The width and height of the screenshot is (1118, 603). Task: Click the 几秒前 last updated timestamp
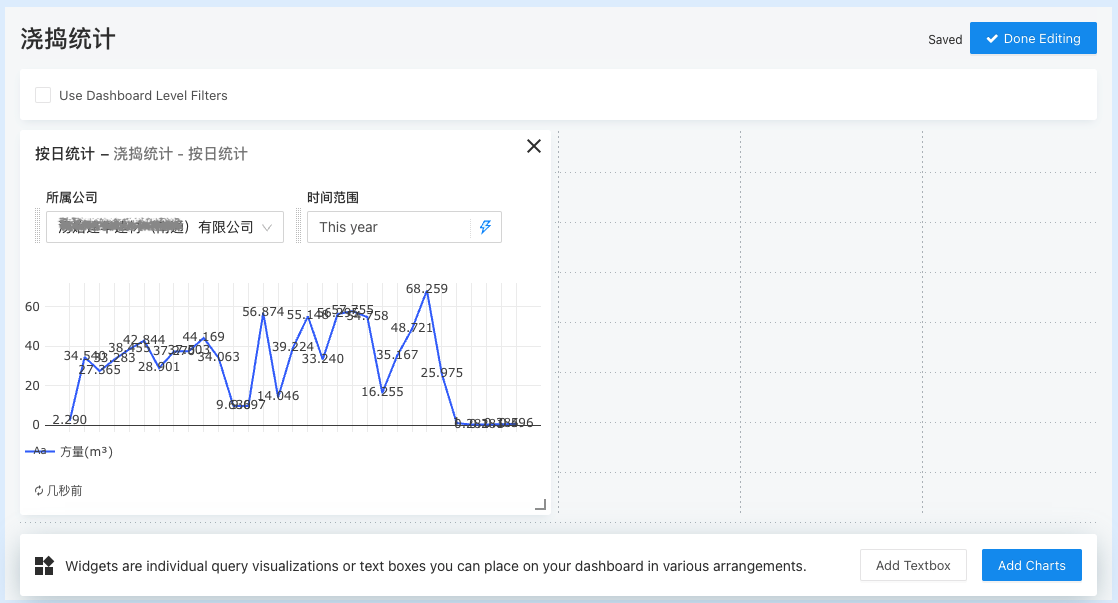(64, 490)
